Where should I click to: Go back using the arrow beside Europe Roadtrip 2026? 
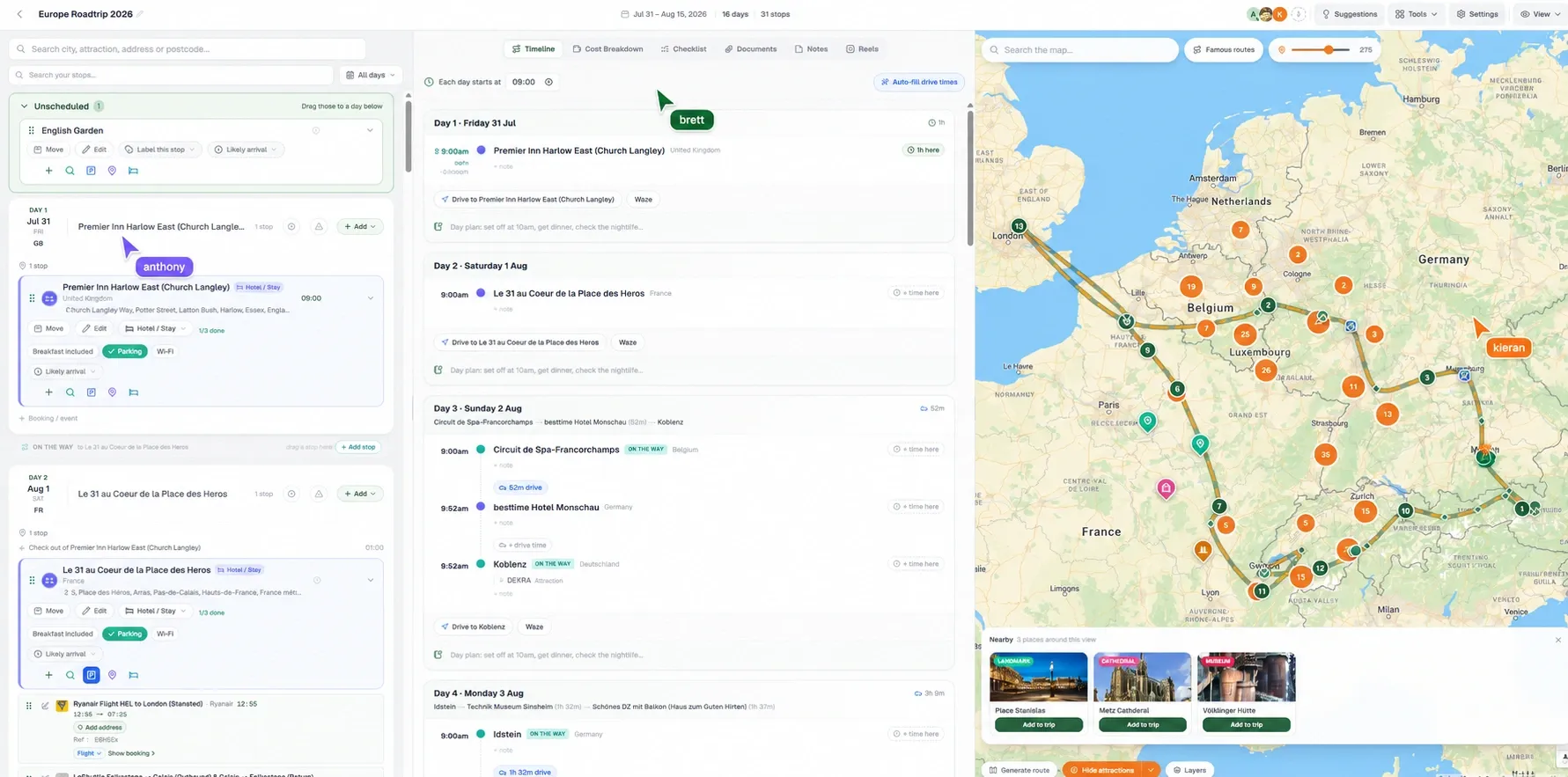(20, 14)
